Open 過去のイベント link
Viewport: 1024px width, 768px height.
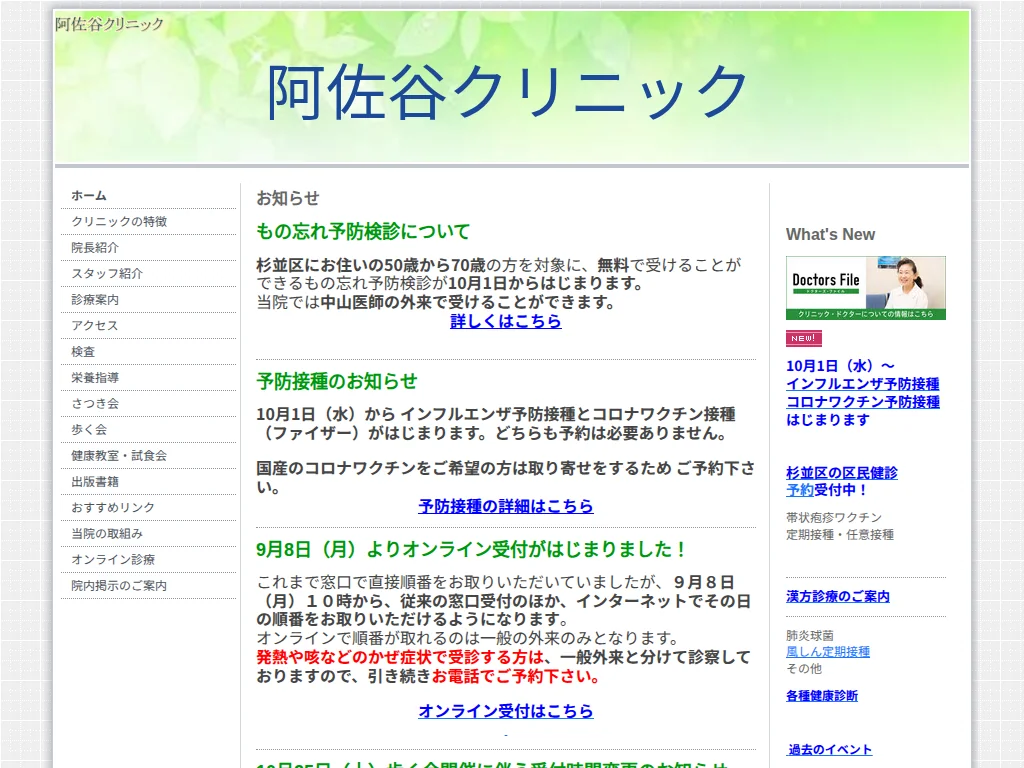[829, 750]
